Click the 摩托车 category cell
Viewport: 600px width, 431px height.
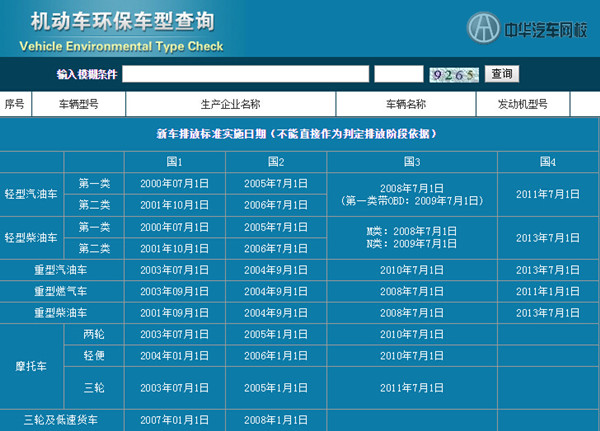(x=32, y=367)
